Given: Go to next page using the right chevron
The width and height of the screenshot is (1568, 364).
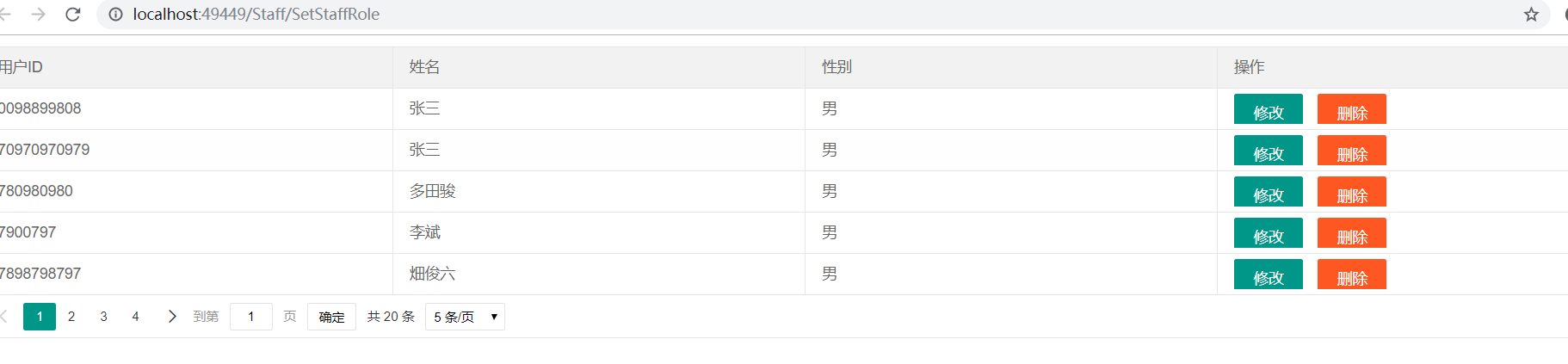Looking at the screenshot, I should (x=172, y=317).
